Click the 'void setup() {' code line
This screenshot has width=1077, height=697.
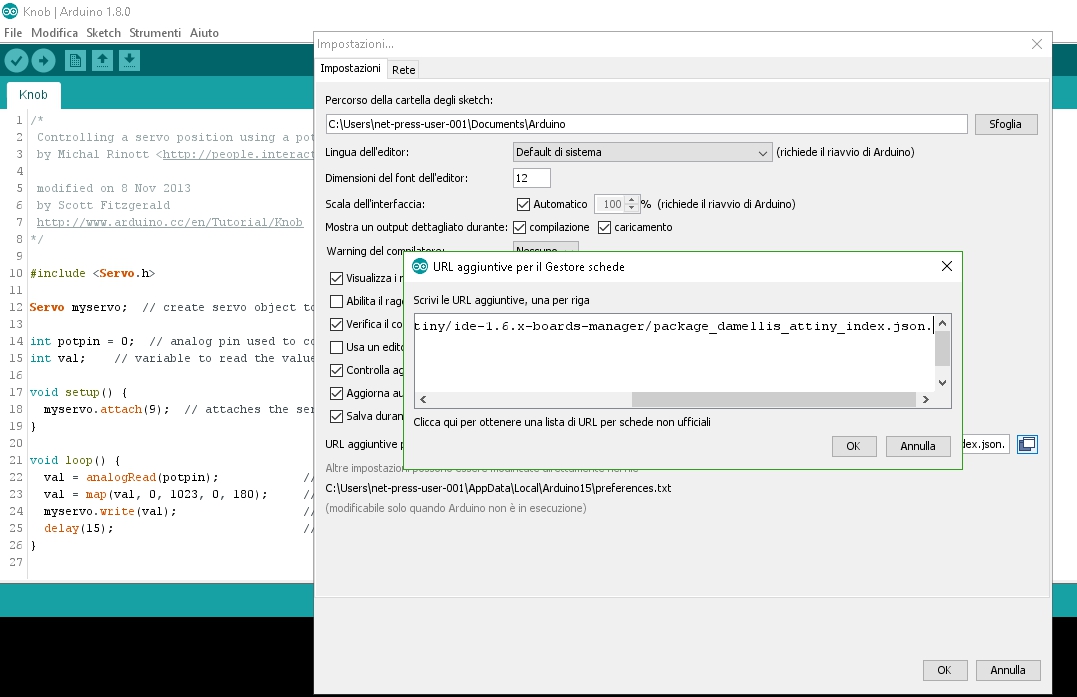78,392
